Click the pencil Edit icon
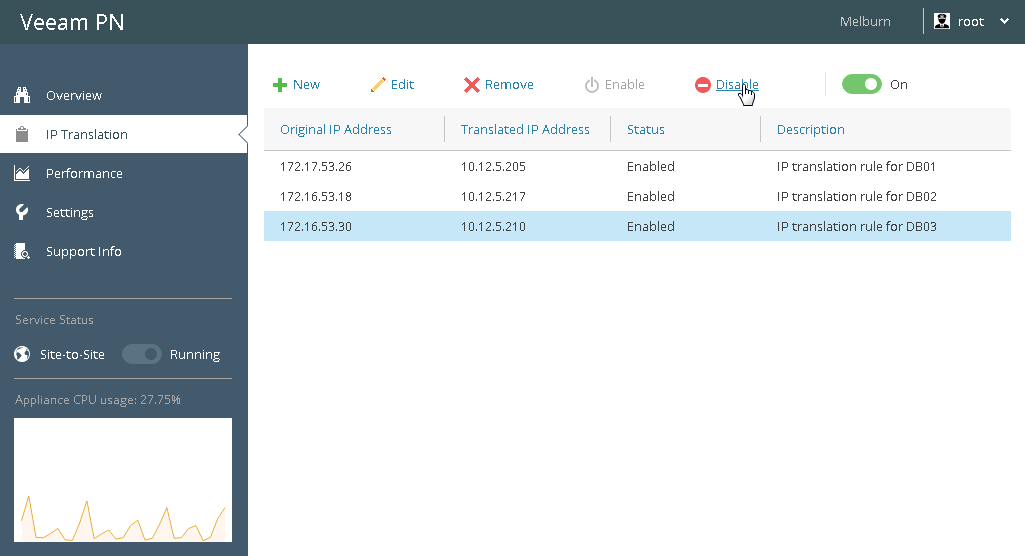Screen dimensions: 1025x556 378,85
